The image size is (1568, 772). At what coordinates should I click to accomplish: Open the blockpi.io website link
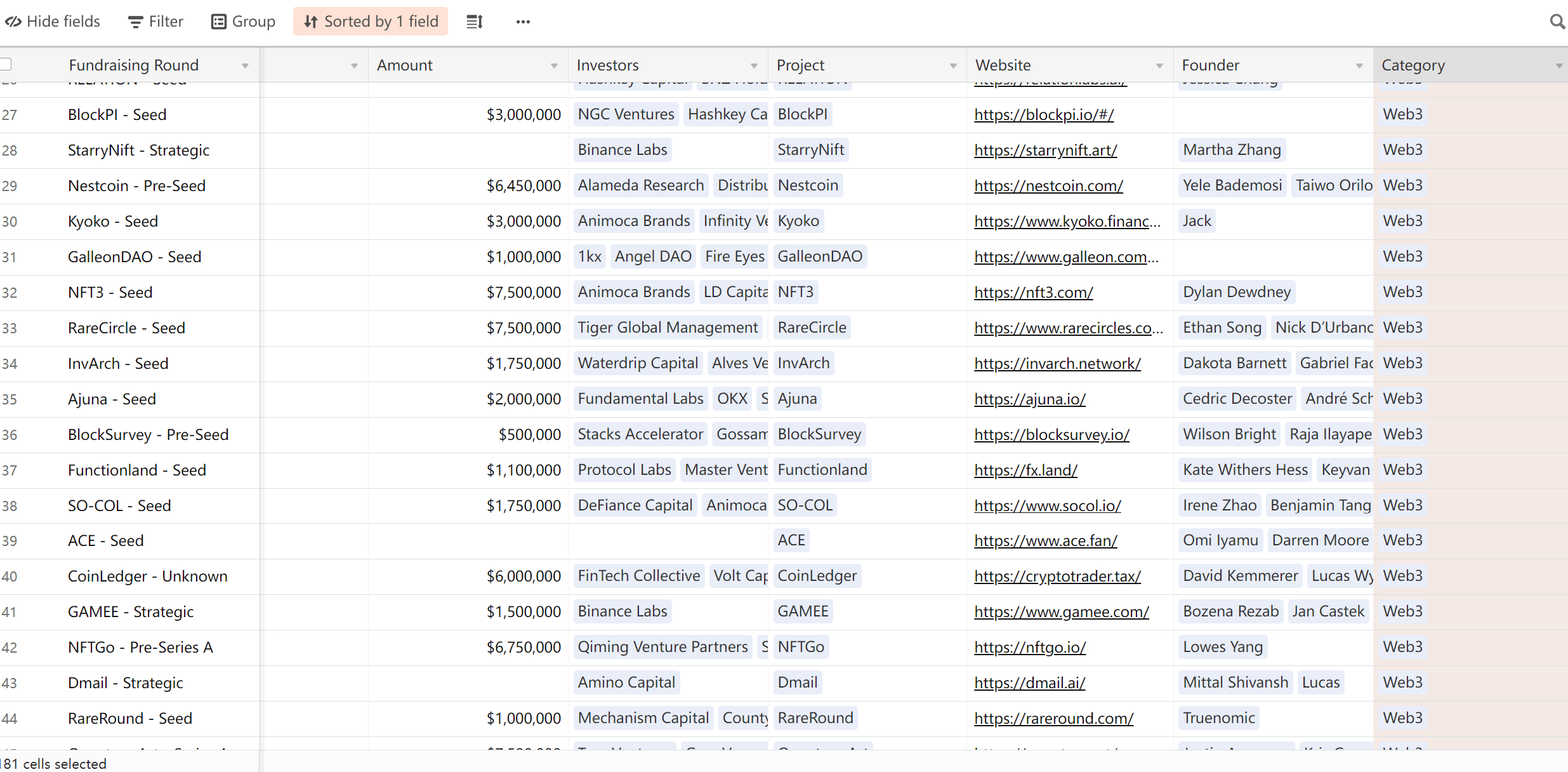(1044, 114)
